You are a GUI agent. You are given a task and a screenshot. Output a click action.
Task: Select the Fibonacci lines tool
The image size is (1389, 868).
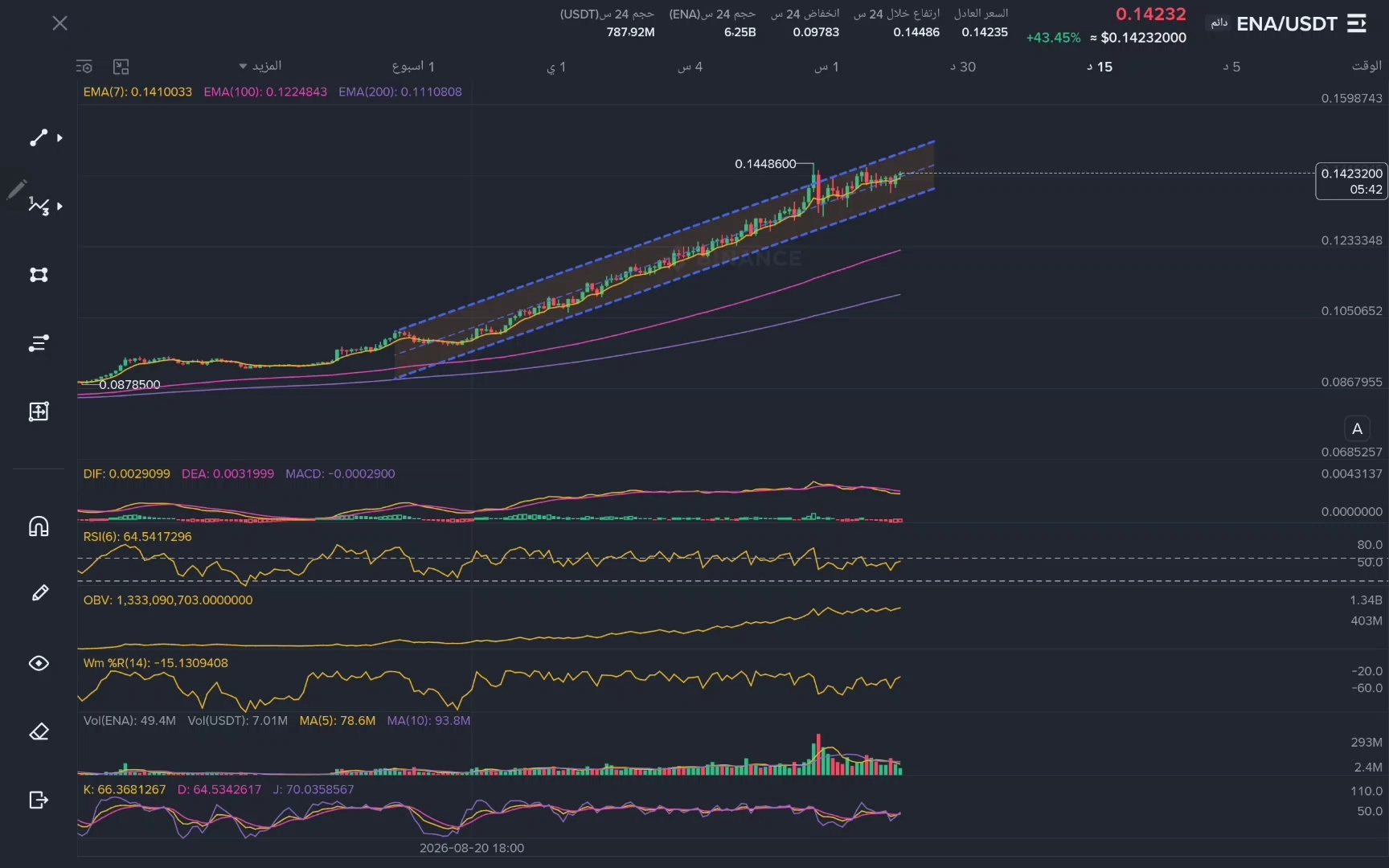point(39,343)
